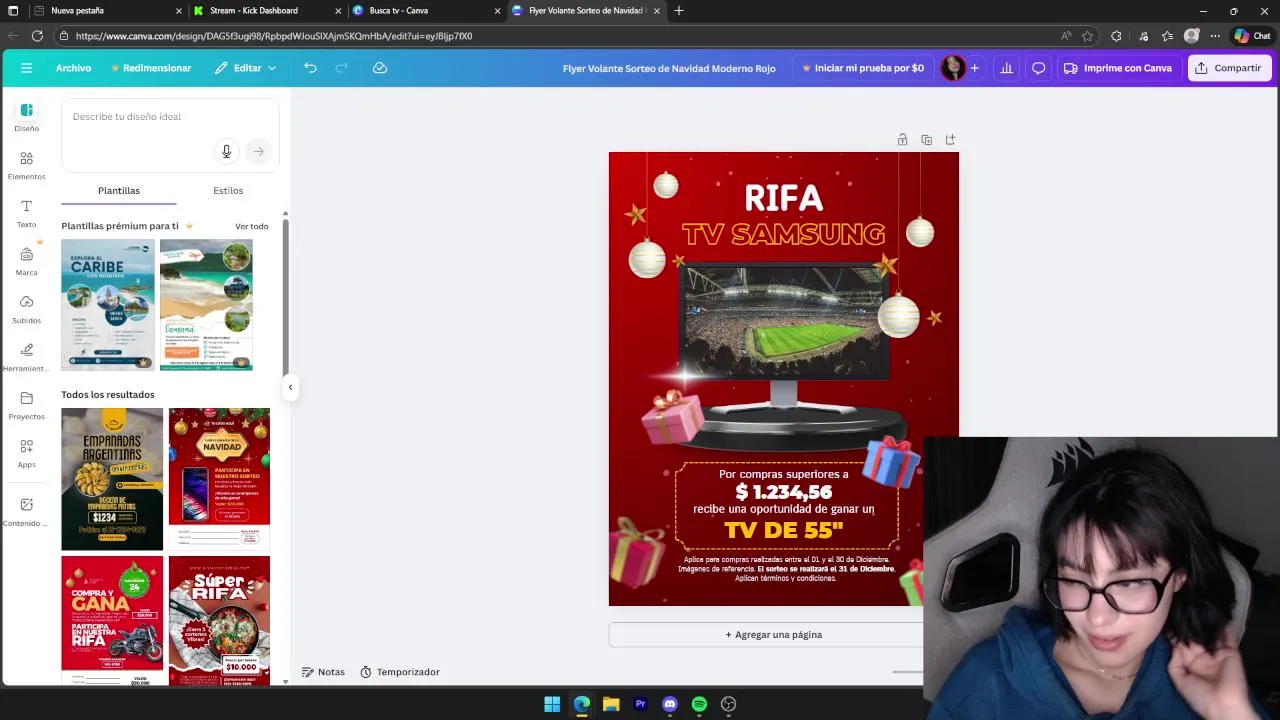The height and width of the screenshot is (720, 1280).
Task: Click the undo arrow in toolbar
Action: [310, 68]
